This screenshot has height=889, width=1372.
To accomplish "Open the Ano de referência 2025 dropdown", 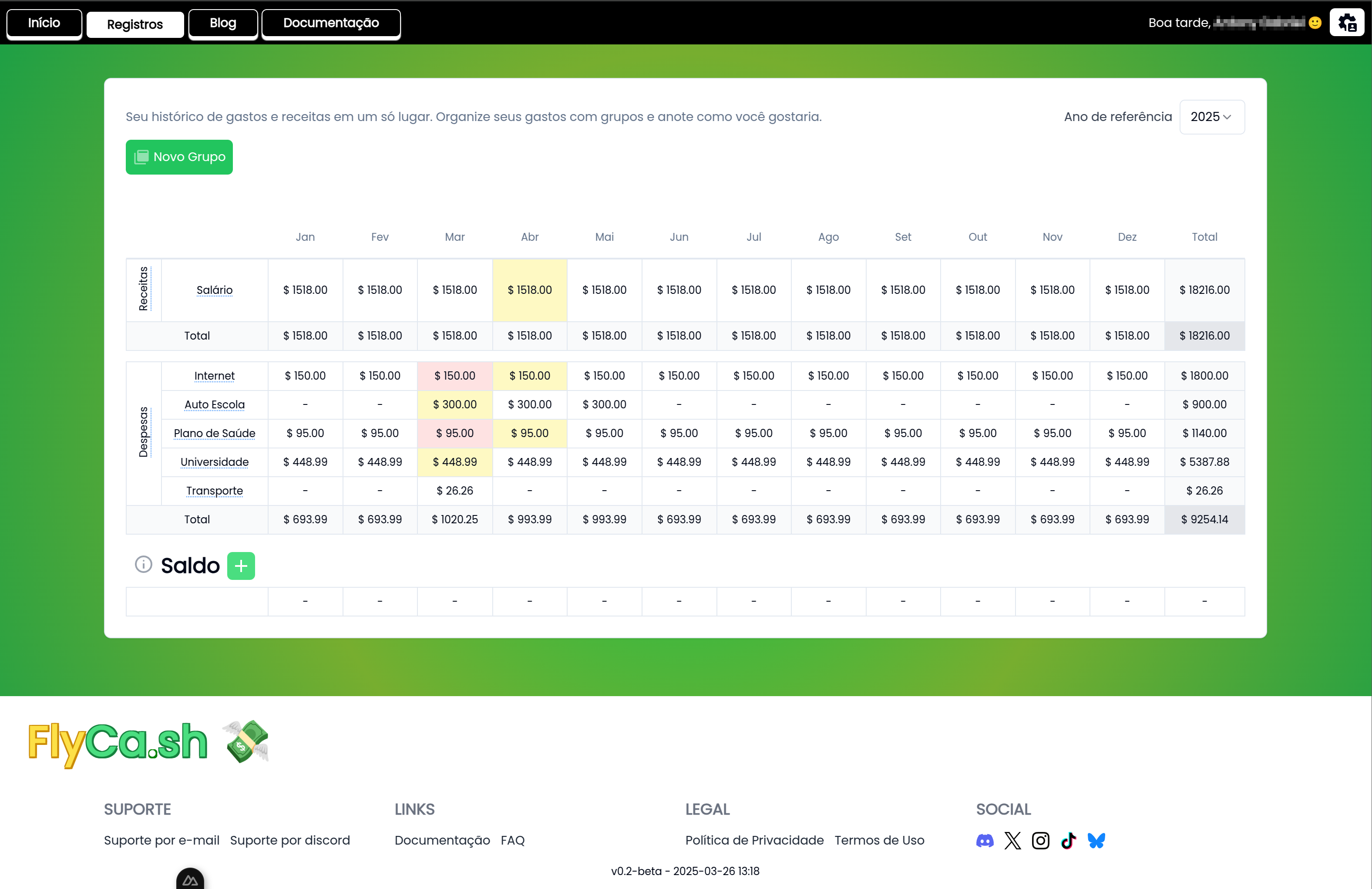I will (1212, 117).
